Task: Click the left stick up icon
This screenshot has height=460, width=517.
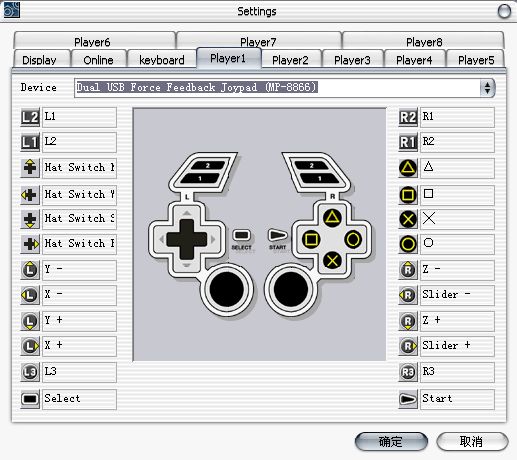Action: [x=30, y=270]
